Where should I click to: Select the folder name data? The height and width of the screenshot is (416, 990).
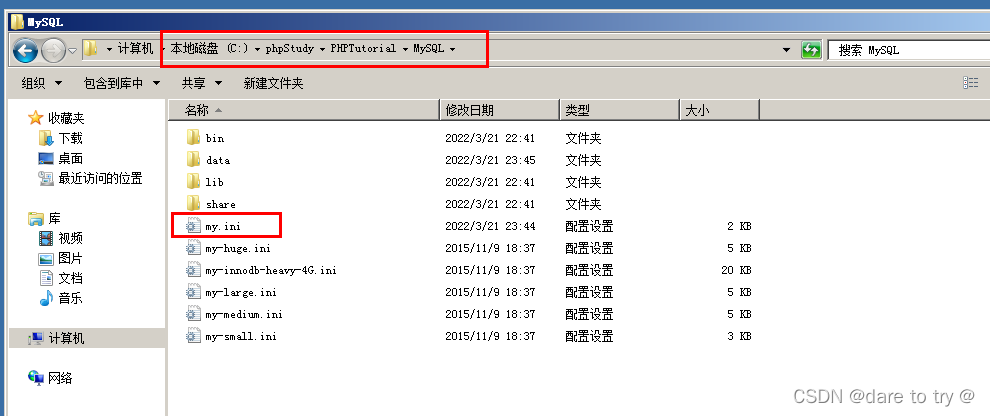218,160
